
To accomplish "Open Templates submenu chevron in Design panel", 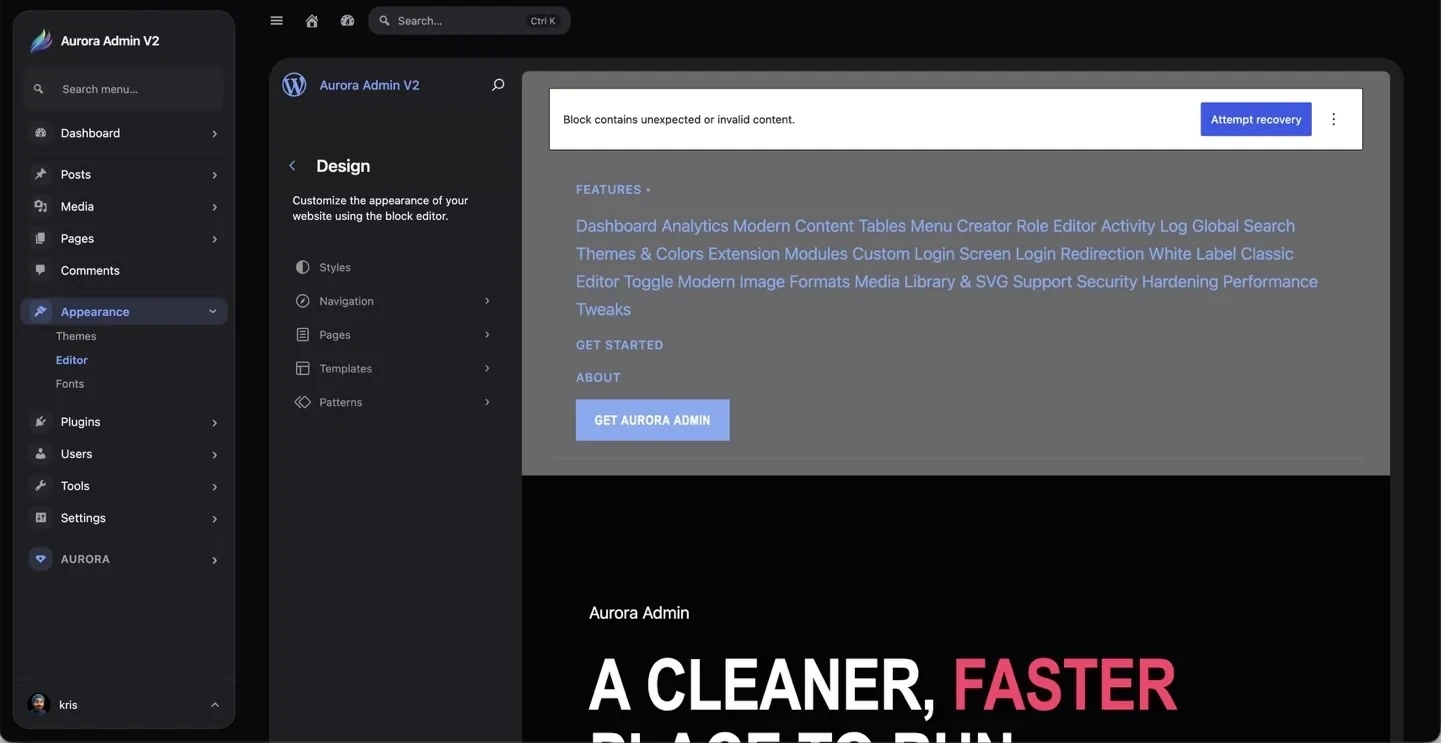I will (x=487, y=368).
